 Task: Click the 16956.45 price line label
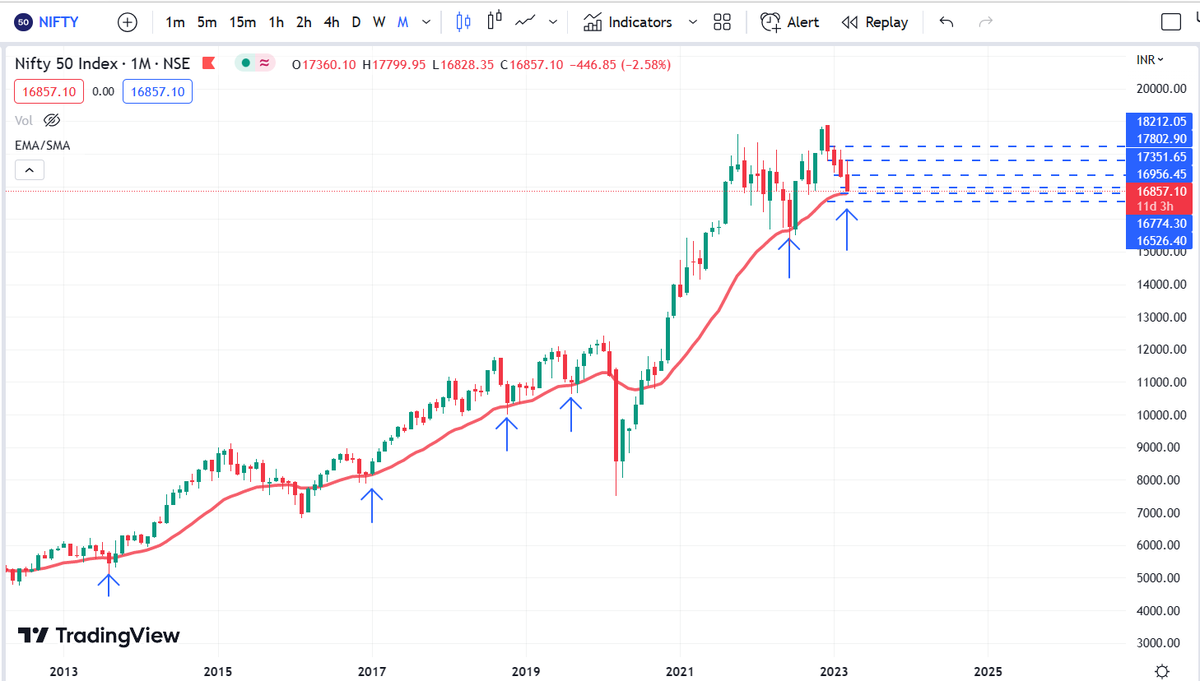pos(1161,174)
